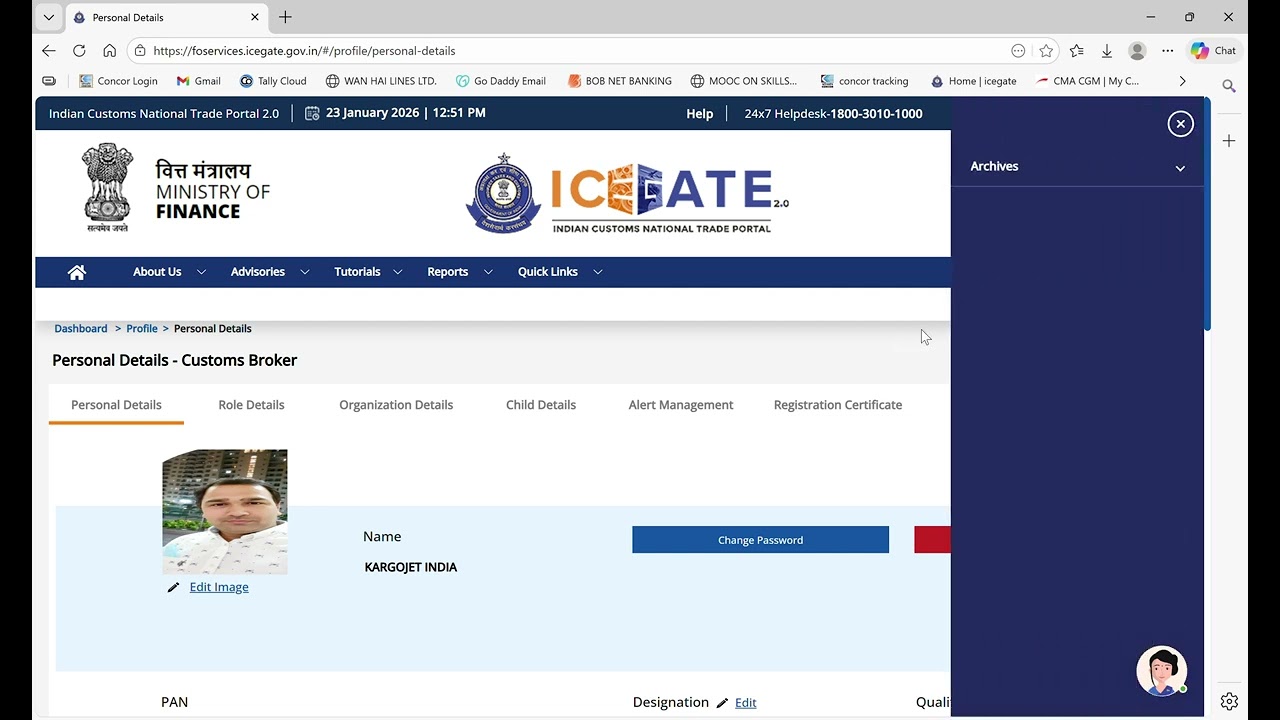Click the calendar icon by date
Screen dimensions: 1280x720
point(312,114)
